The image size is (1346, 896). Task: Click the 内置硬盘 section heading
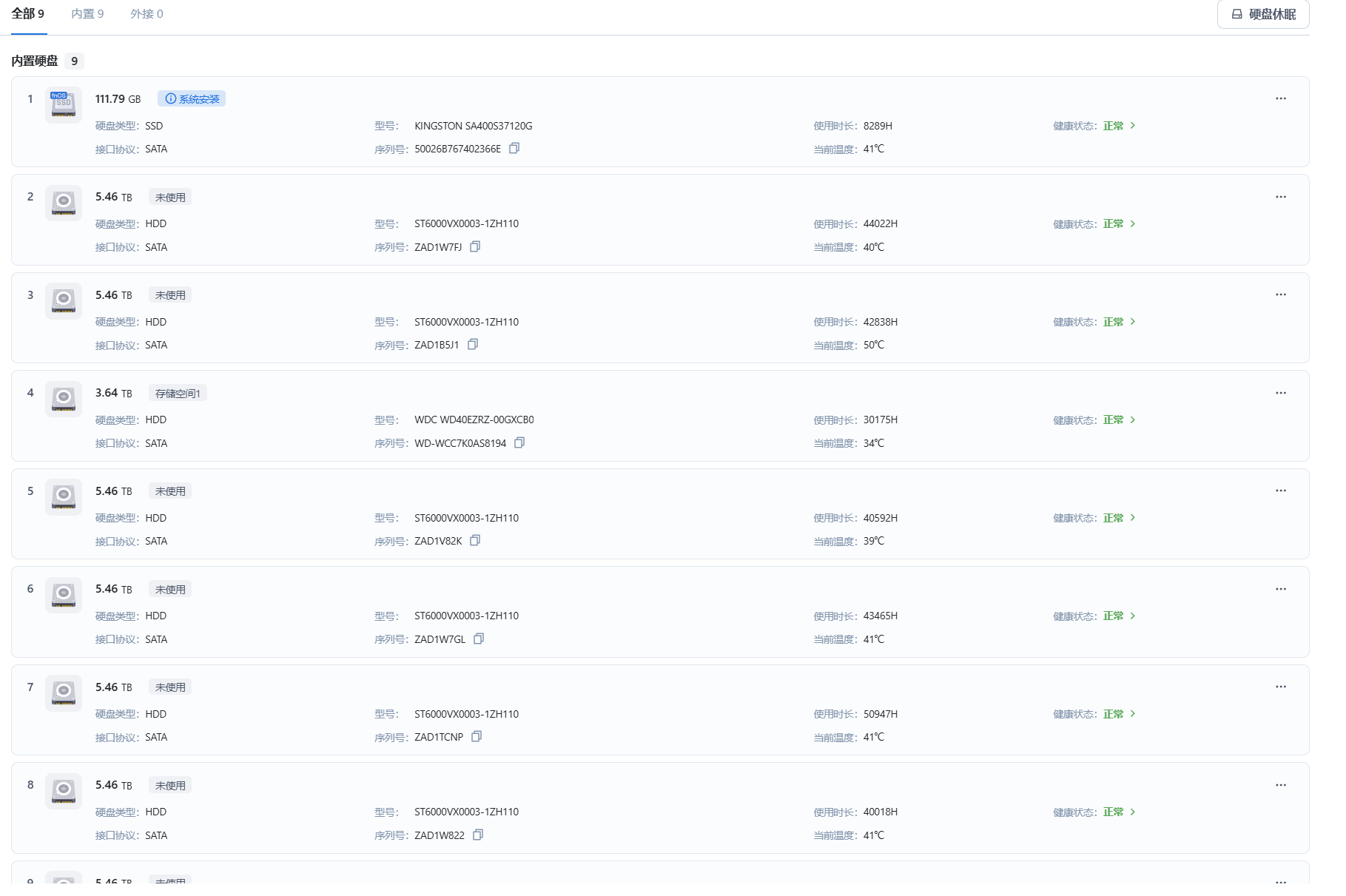coord(35,61)
